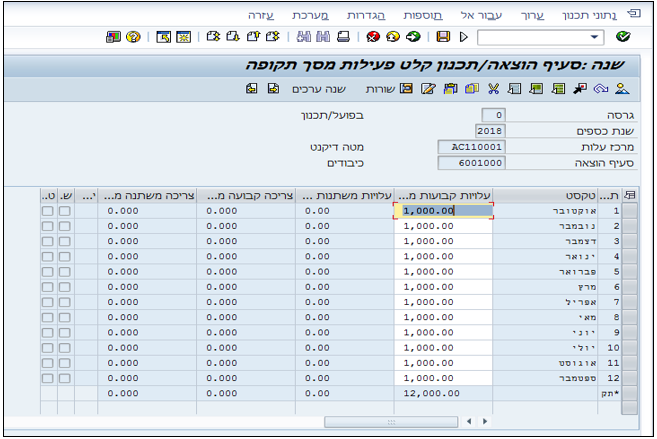Click the yellow Help question mark icon
The image size is (657, 439).
[133, 37]
